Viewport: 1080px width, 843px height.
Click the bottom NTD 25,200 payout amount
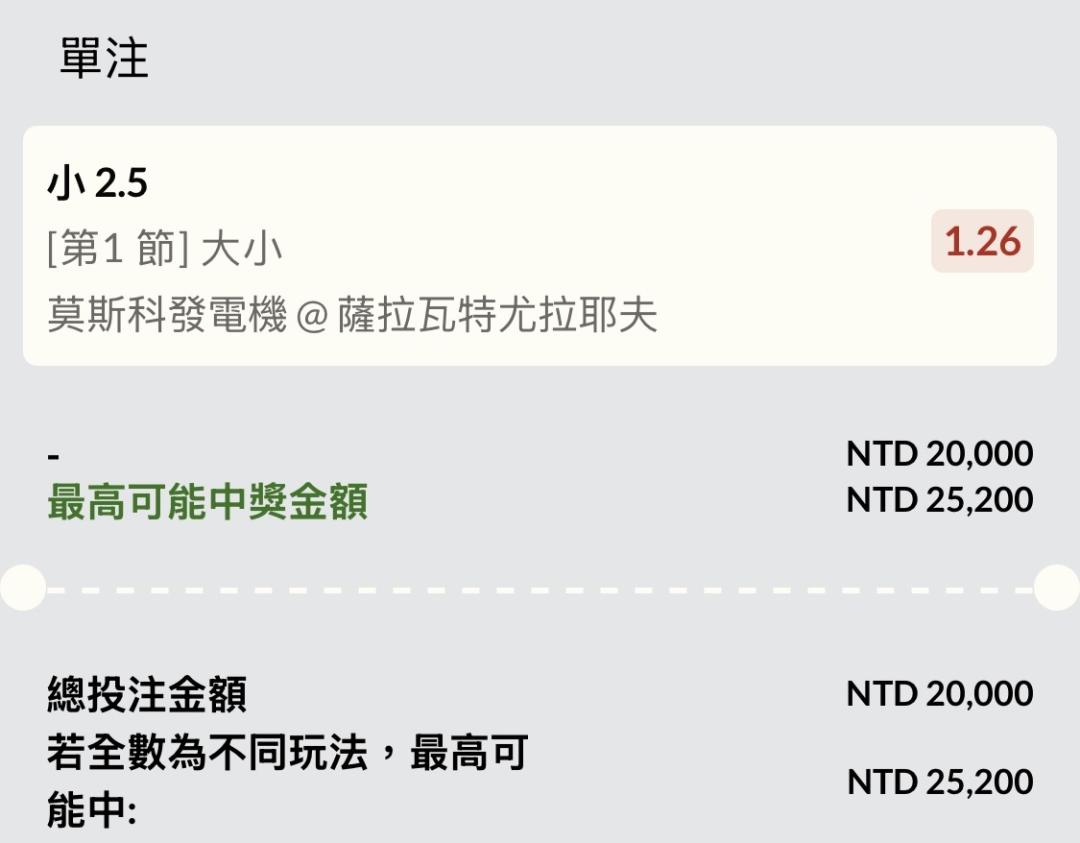939,782
